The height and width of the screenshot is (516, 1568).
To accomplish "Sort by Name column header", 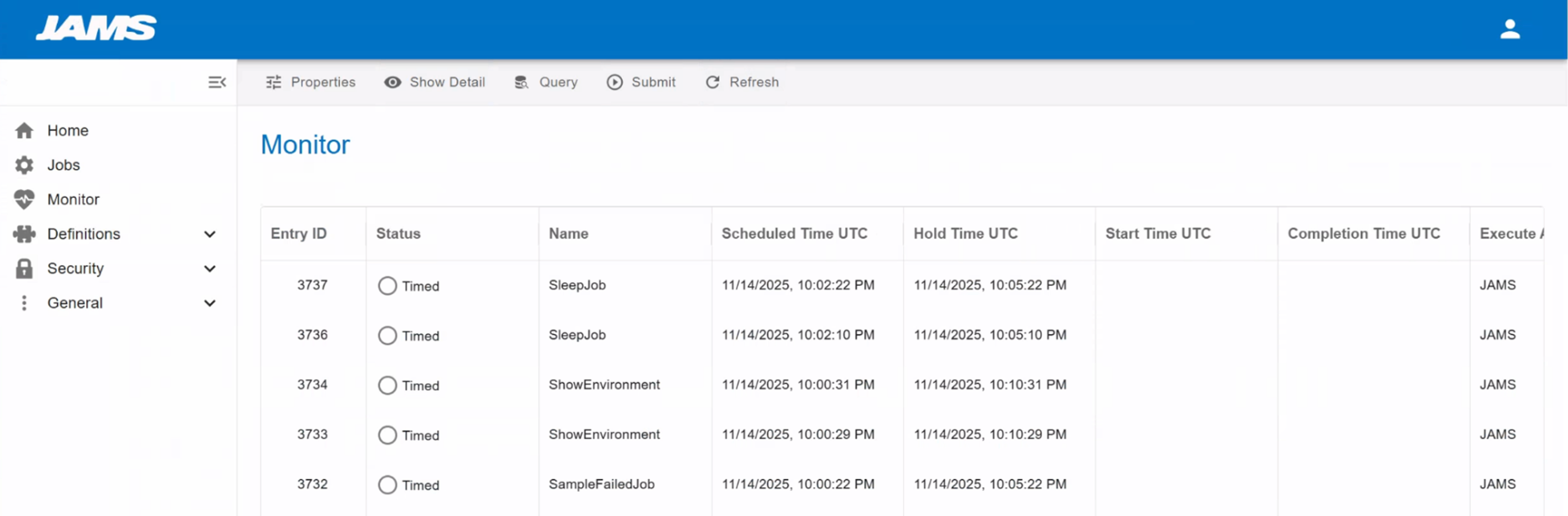I will pos(568,233).
